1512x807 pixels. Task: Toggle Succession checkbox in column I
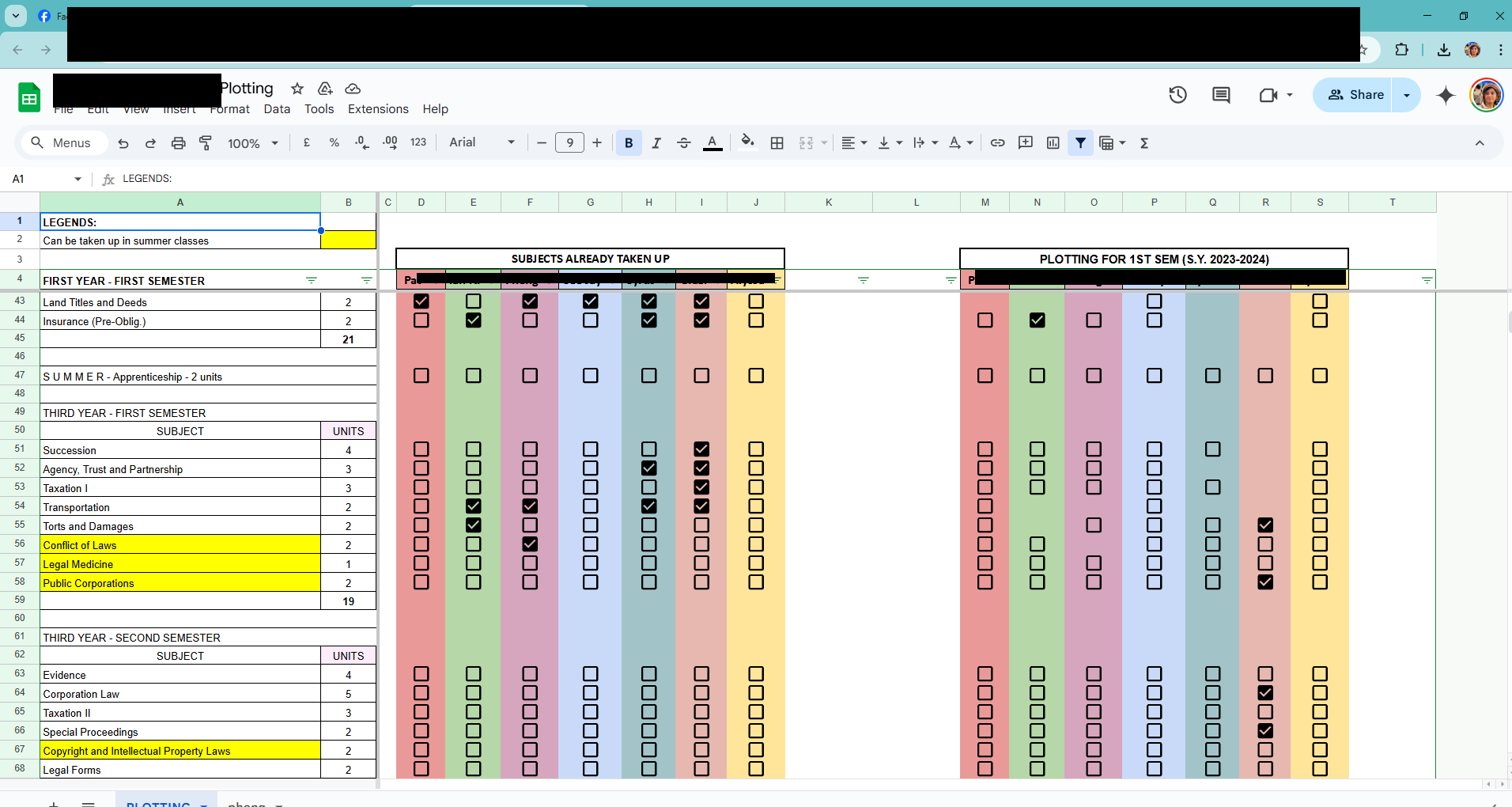(x=701, y=449)
